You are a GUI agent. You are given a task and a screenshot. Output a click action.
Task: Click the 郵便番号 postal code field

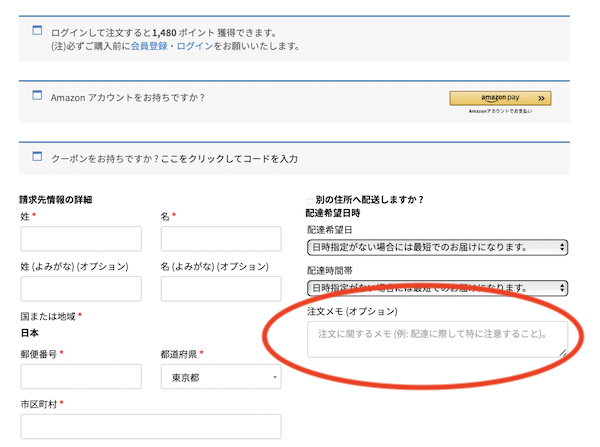pos(80,377)
